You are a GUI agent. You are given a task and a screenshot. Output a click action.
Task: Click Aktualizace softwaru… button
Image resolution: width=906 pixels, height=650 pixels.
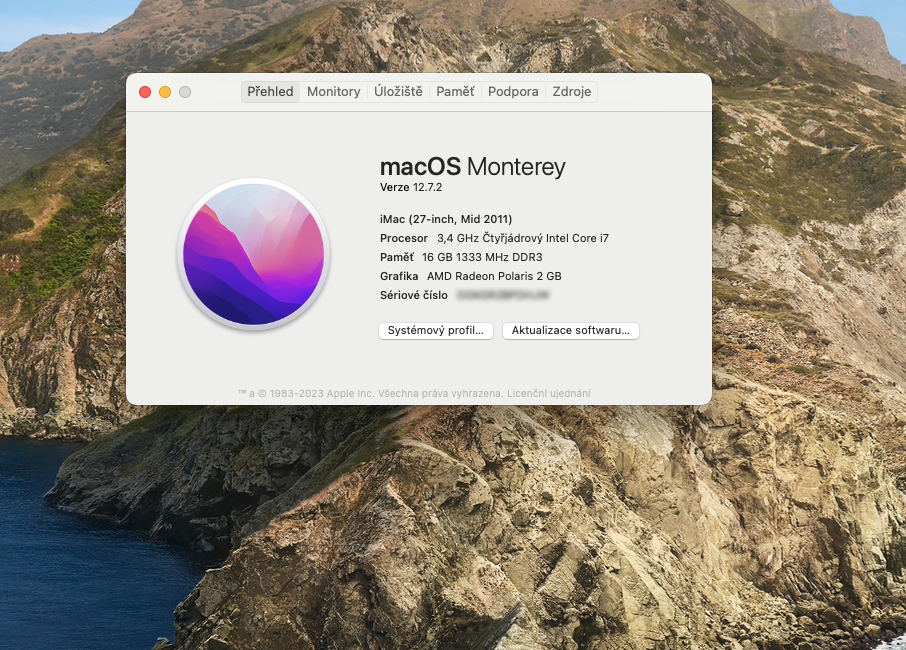point(571,330)
